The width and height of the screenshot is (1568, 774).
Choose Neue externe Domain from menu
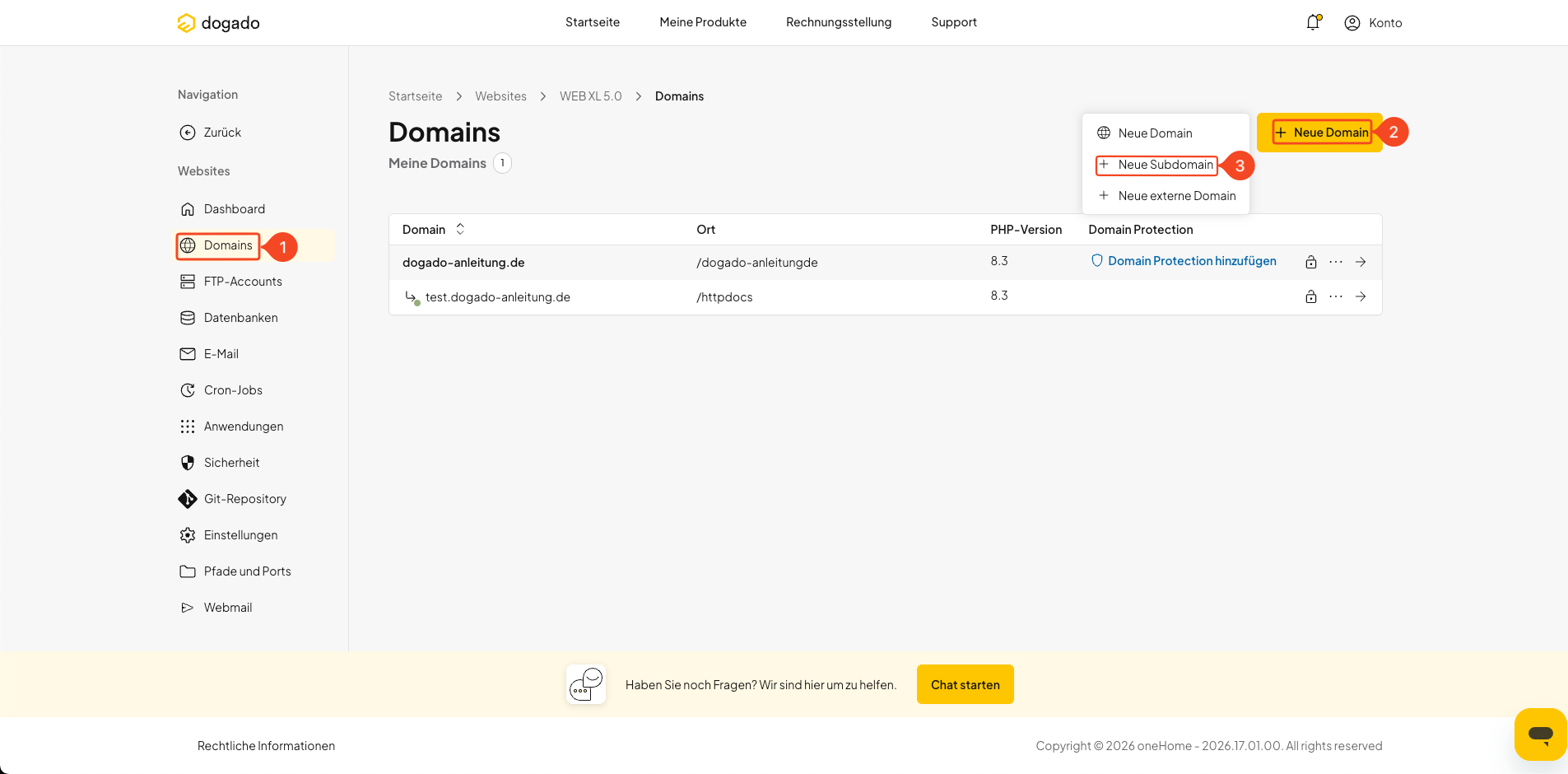[x=1166, y=196]
